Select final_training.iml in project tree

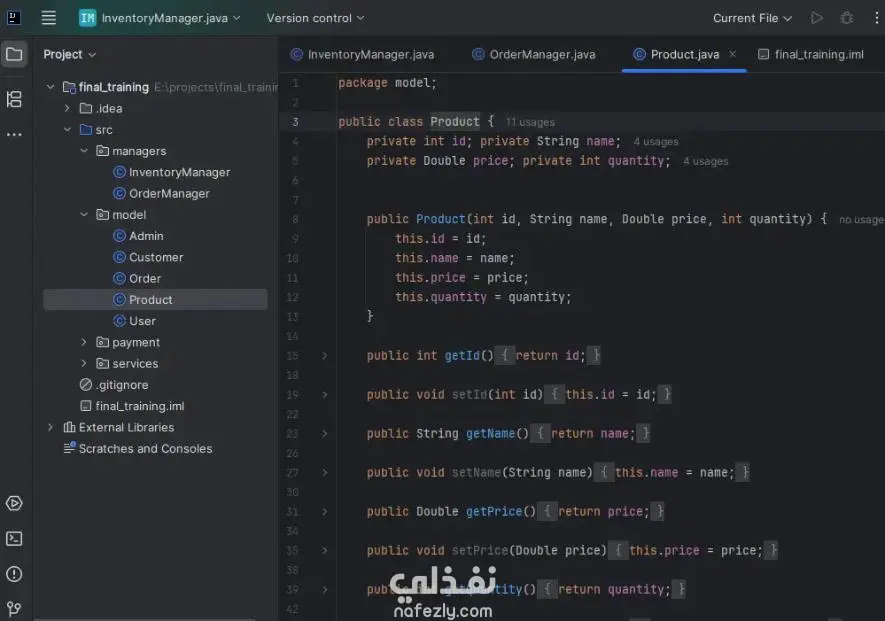(x=132, y=406)
